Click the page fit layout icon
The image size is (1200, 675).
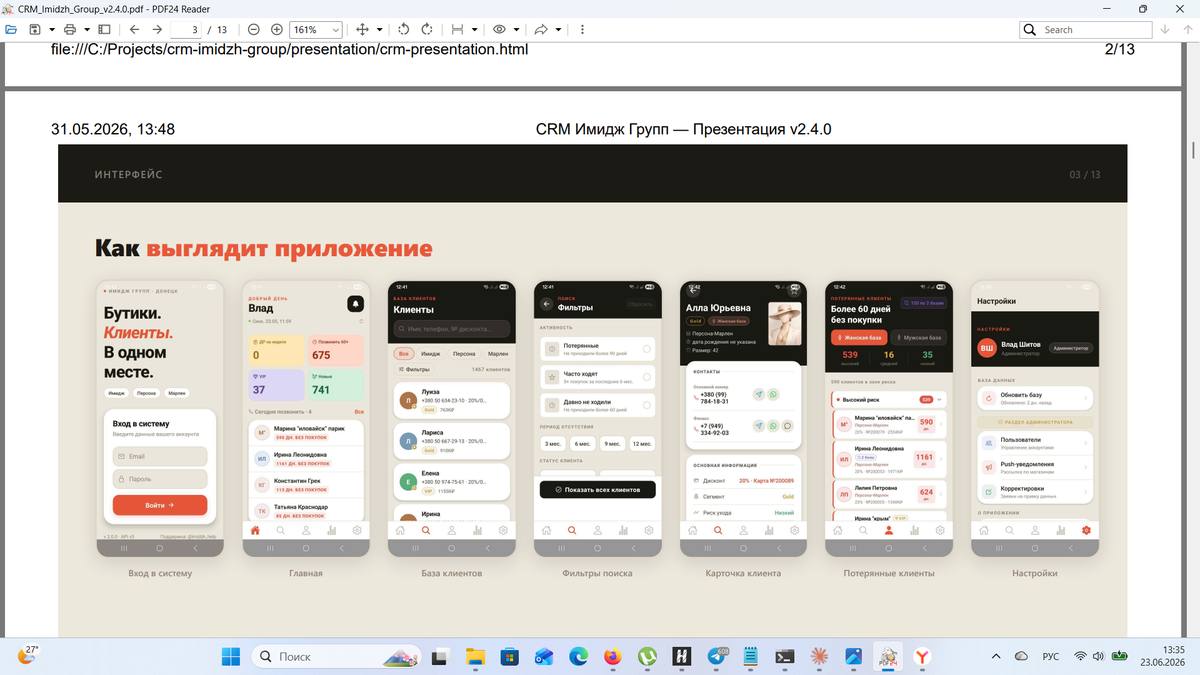point(458,30)
